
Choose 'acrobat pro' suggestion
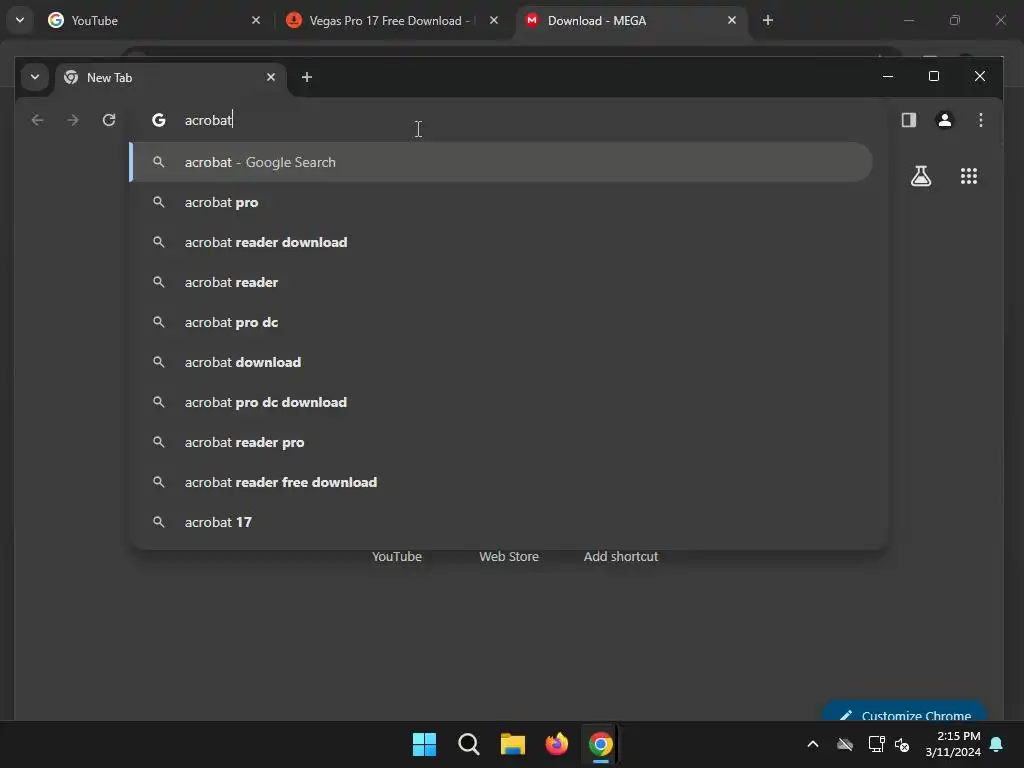click(x=502, y=202)
